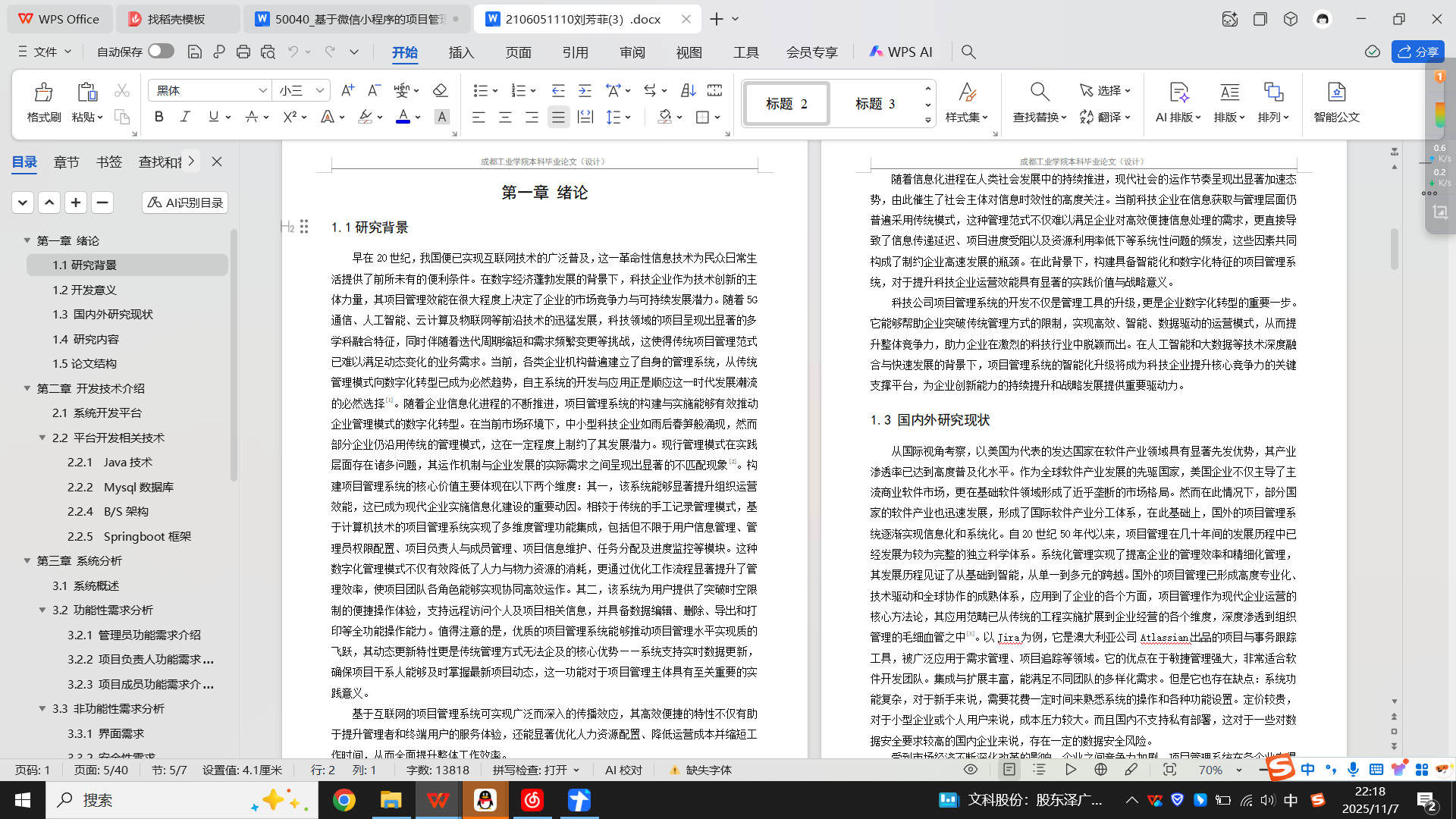This screenshot has height=819, width=1456.
Task: Toggle eye protection mode in status bar
Action: click(971, 770)
